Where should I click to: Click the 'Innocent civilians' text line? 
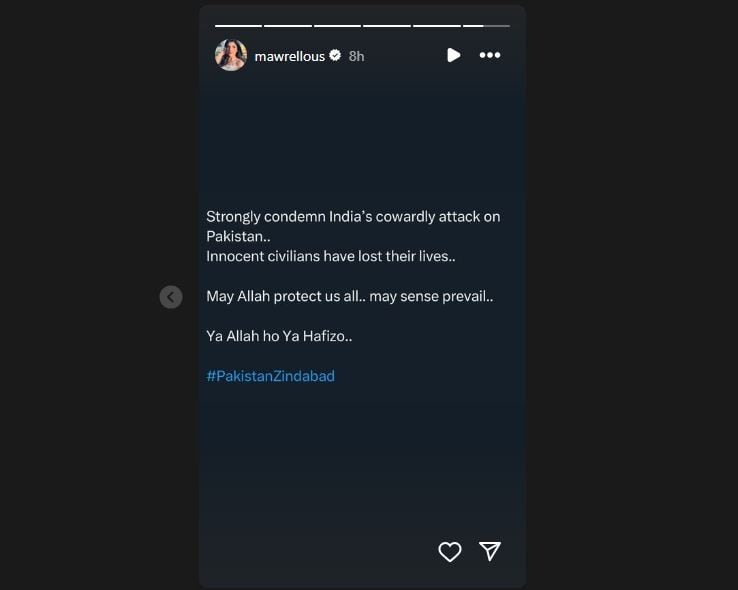point(331,256)
